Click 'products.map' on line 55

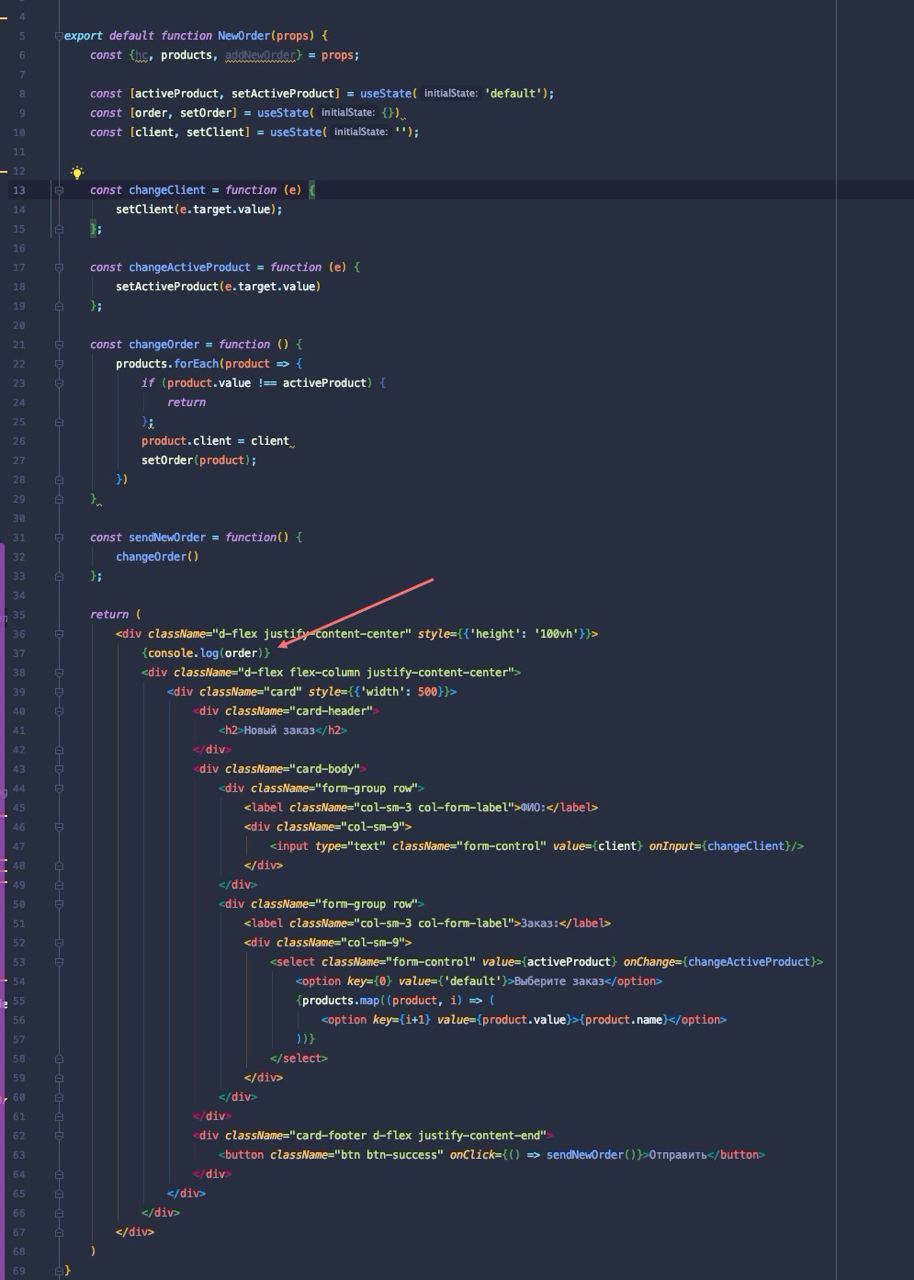pos(340,1000)
